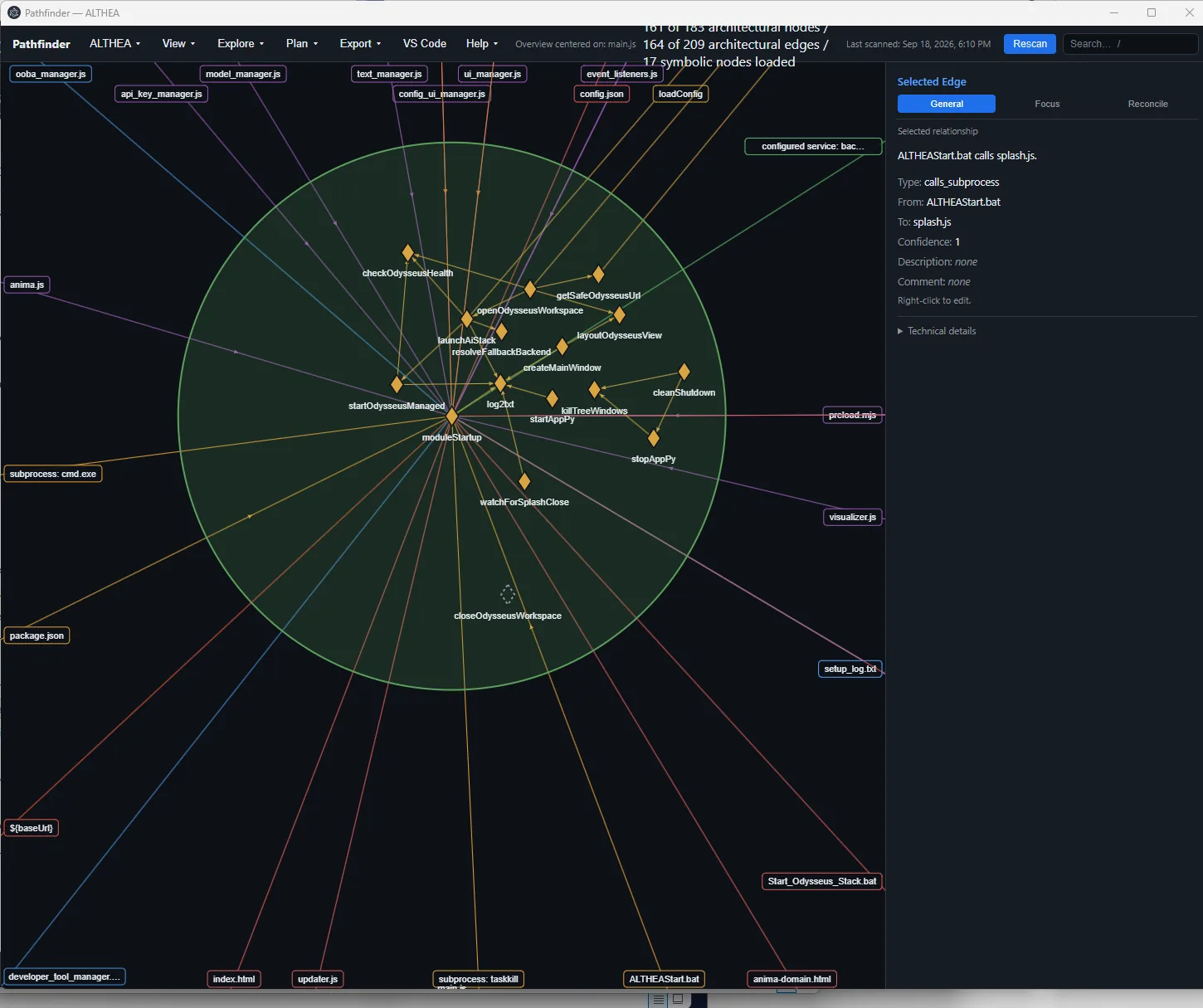Viewport: 1203px width, 1008px height.
Task: Select the preload.mjs file node
Action: click(852, 415)
